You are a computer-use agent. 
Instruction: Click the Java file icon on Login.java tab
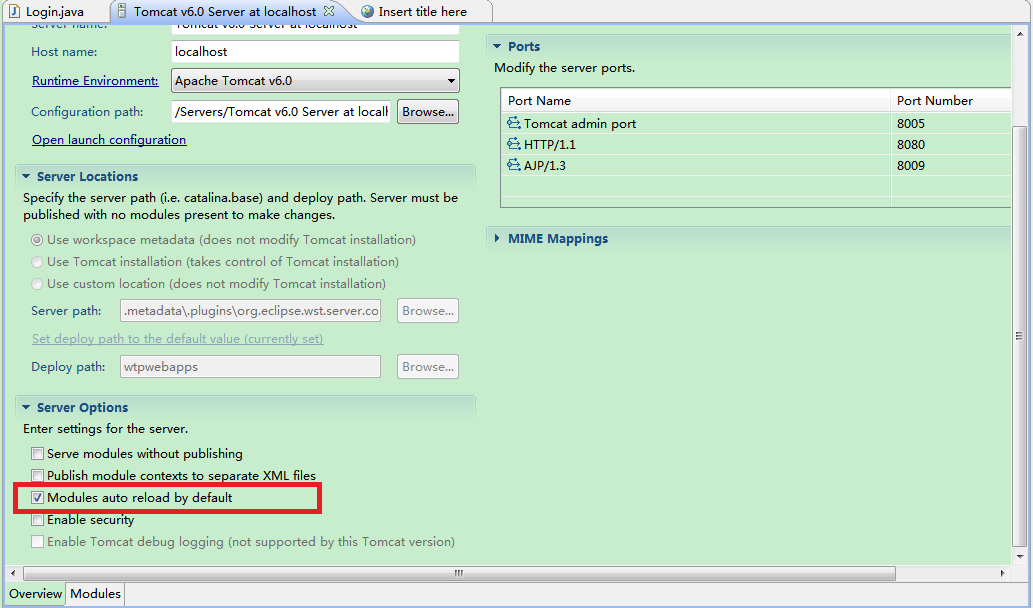14,11
